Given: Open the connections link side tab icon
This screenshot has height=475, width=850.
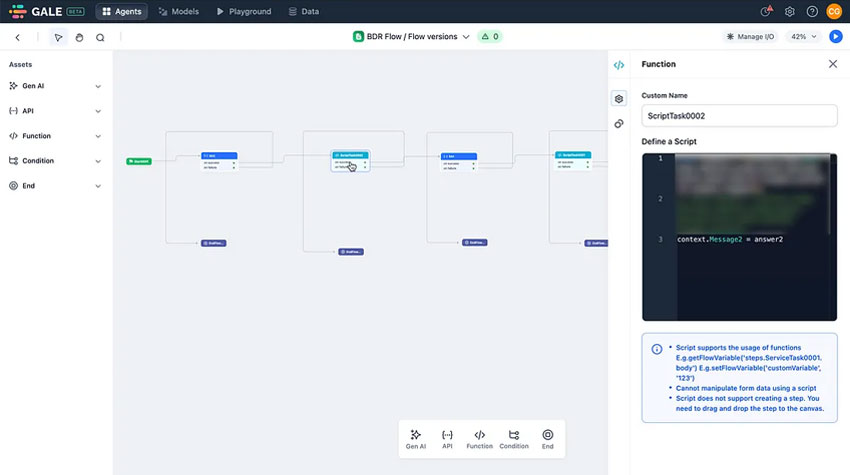Looking at the screenshot, I should [619, 124].
